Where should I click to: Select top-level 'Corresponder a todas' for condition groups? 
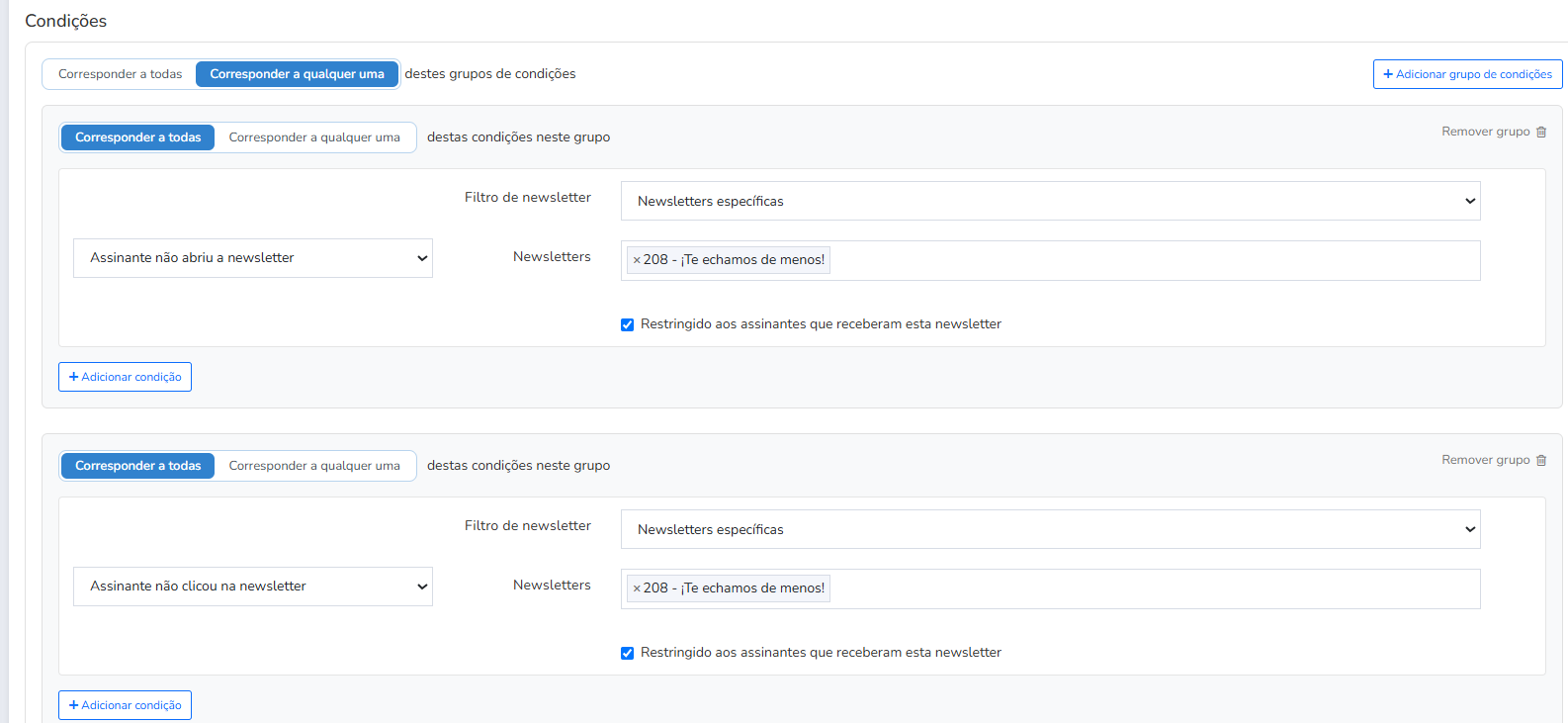[120, 74]
